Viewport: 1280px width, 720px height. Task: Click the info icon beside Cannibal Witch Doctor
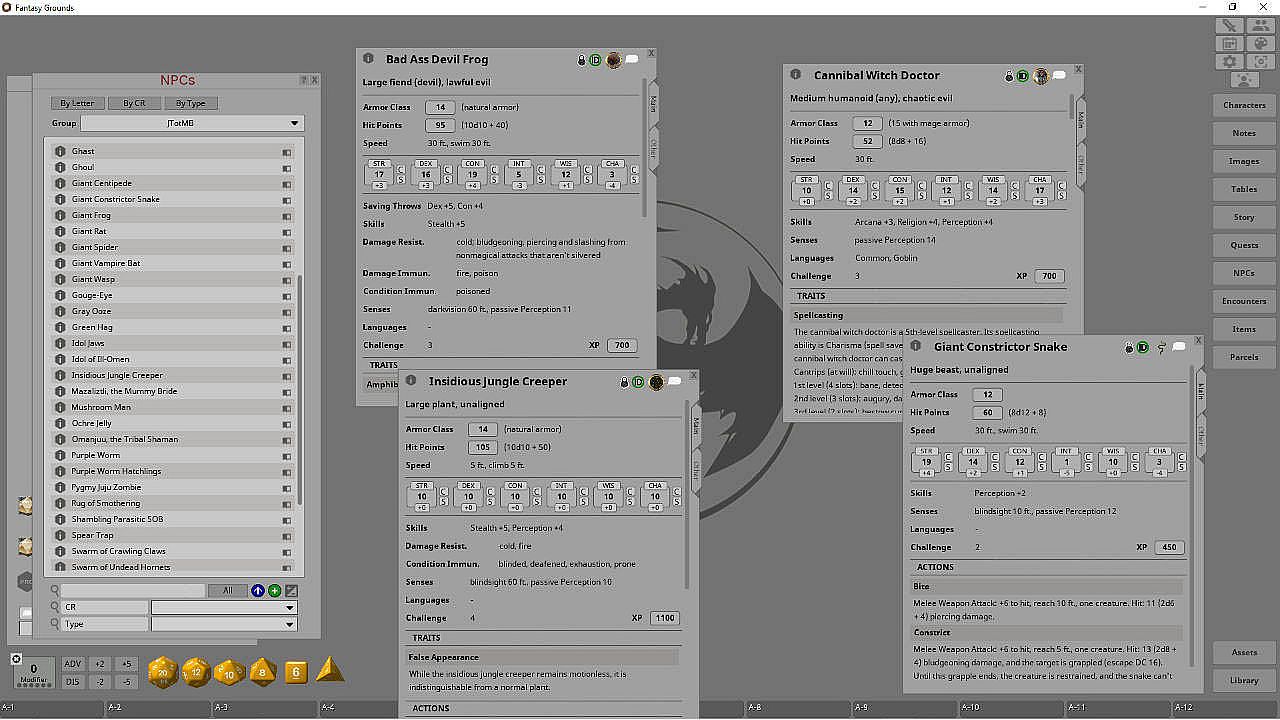pos(796,75)
